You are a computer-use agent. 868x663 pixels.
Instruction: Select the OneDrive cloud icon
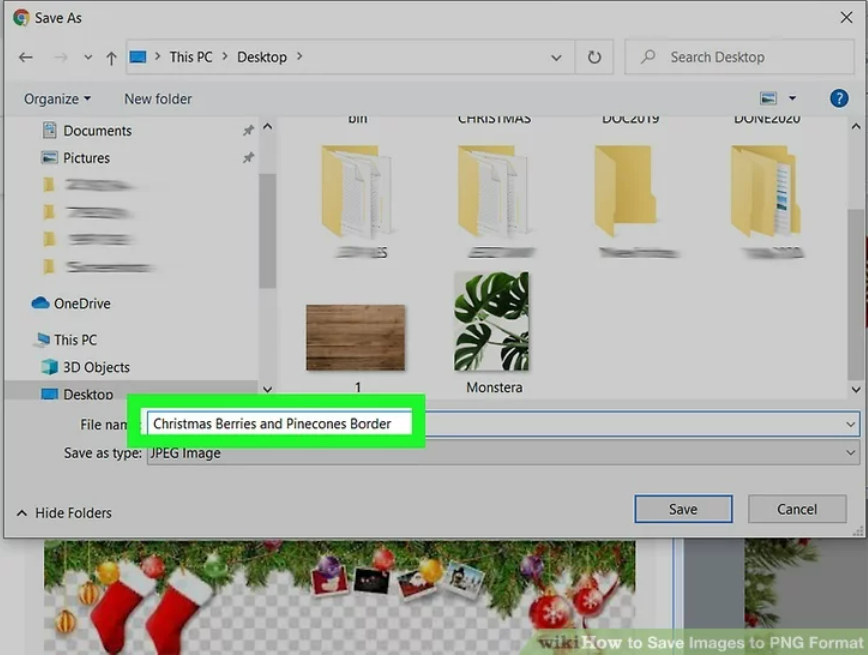point(41,303)
